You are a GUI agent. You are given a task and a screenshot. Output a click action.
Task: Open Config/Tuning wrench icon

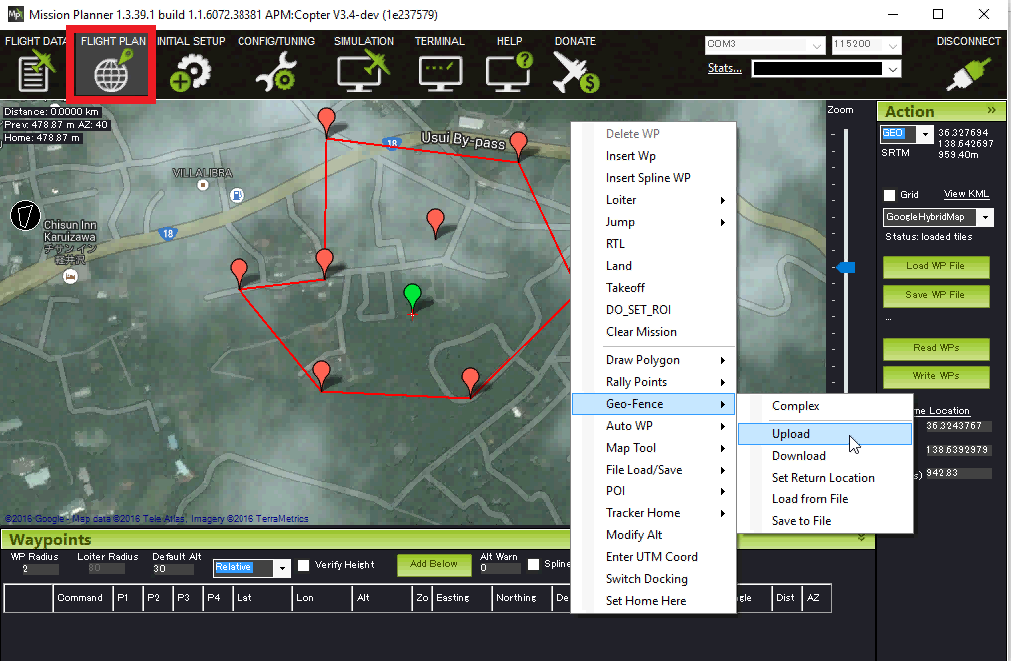point(275,72)
